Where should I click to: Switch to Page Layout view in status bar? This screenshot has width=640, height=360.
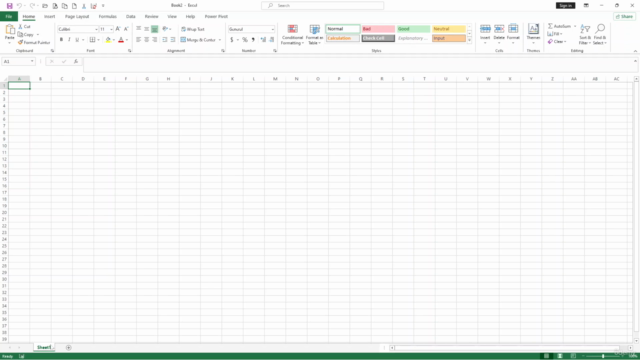point(560,356)
